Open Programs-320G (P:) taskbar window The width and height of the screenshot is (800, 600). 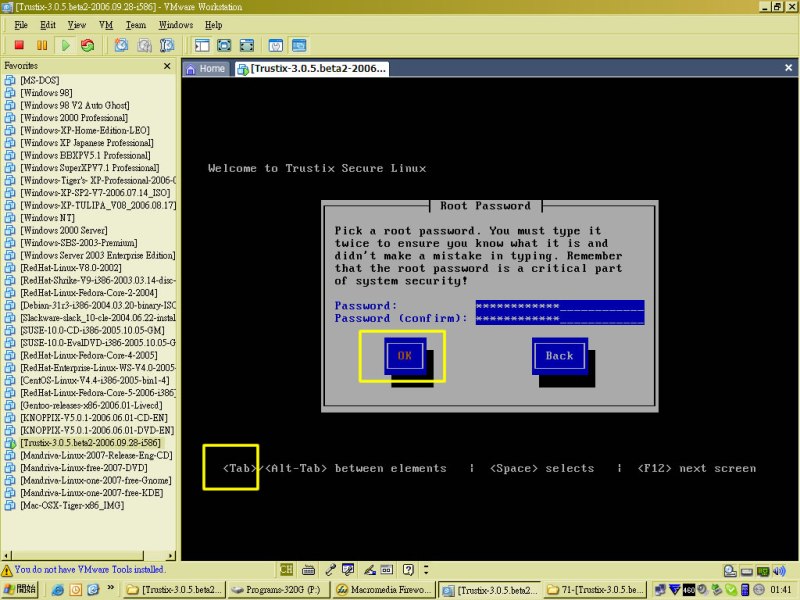[279, 590]
